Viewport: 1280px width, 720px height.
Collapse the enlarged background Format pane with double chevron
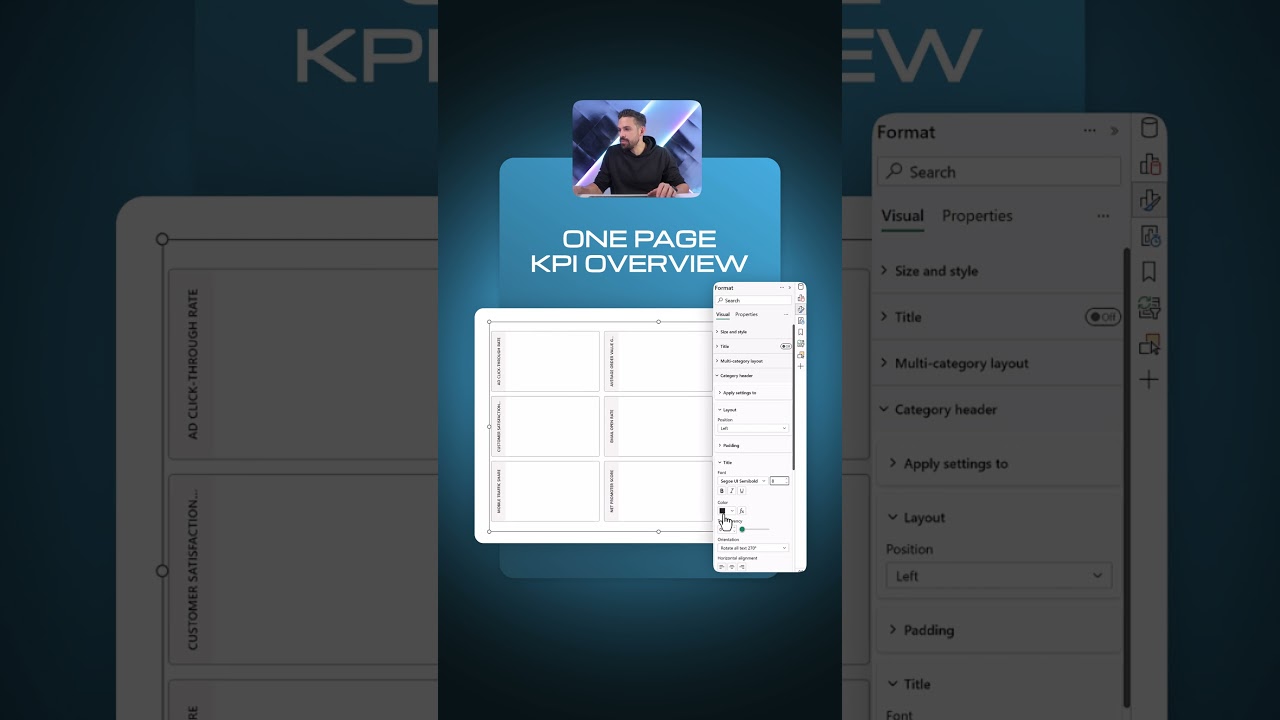tap(1114, 131)
